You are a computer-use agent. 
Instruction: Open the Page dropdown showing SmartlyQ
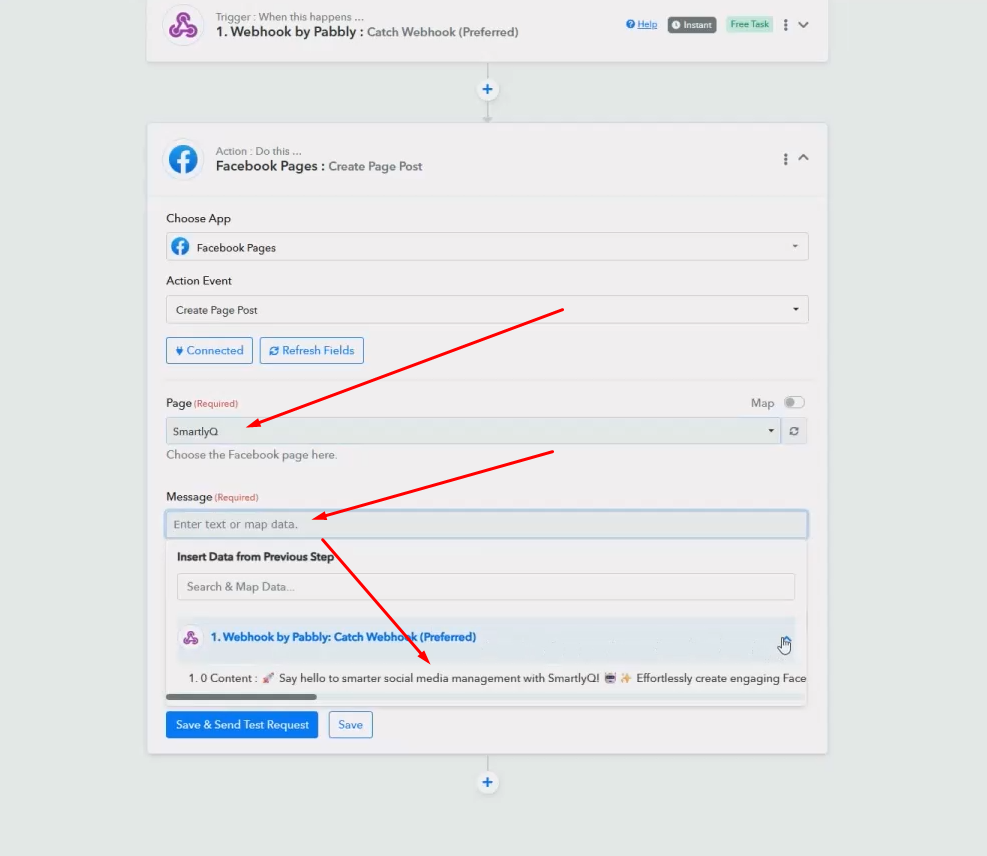coord(473,431)
